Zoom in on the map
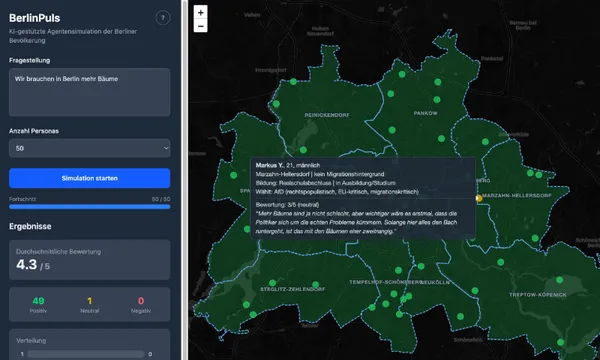This screenshot has height=360, width=600. click(x=201, y=12)
